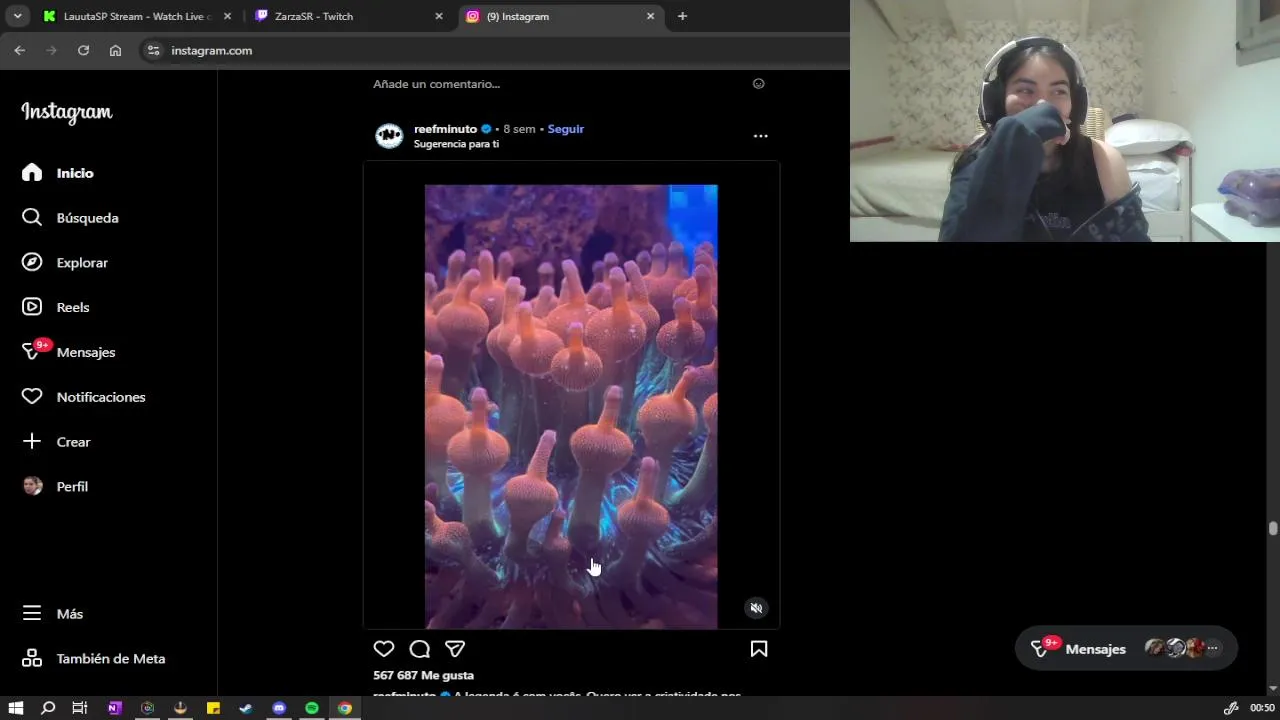Open comments via speech bubble icon
Viewport: 1280px width, 720px height.
pos(420,649)
